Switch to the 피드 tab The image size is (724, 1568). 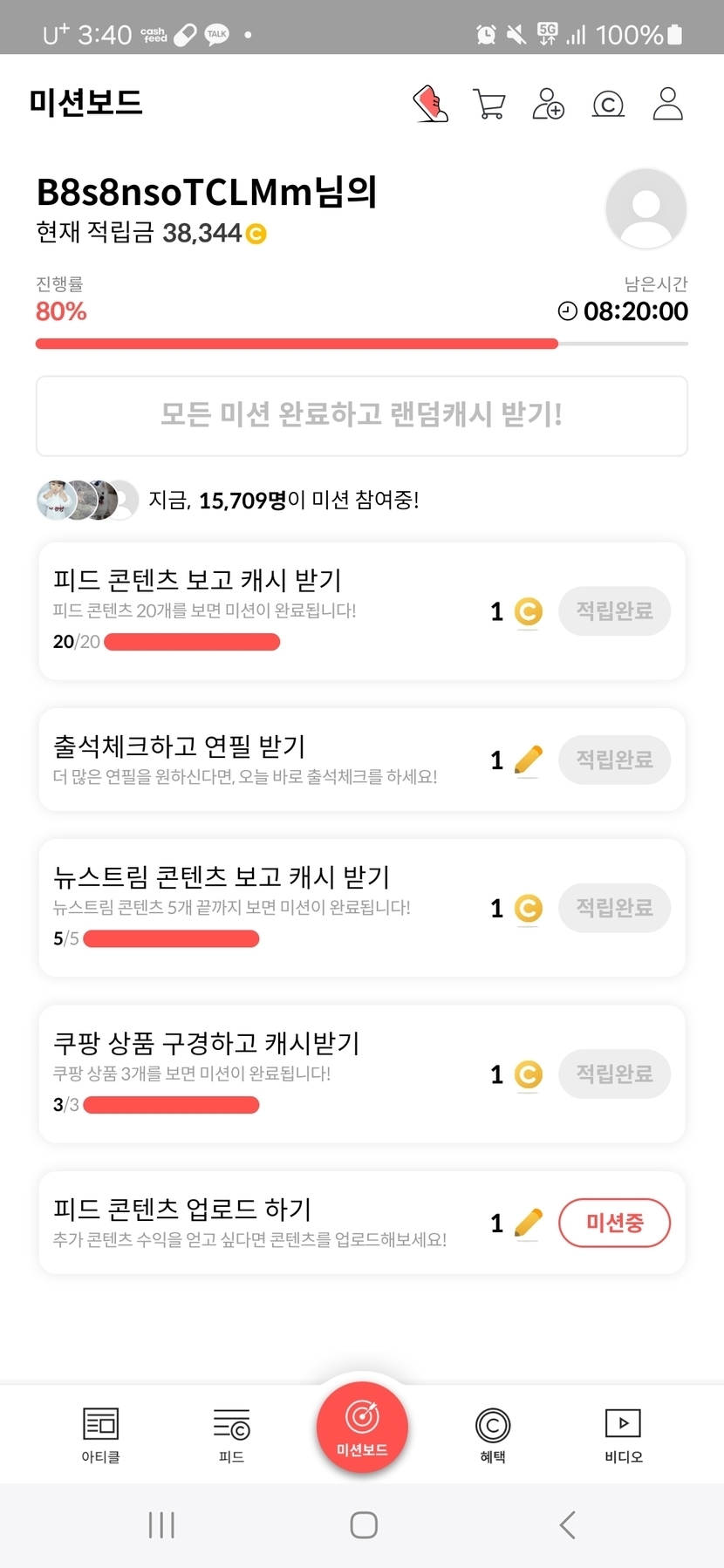[x=231, y=1435]
